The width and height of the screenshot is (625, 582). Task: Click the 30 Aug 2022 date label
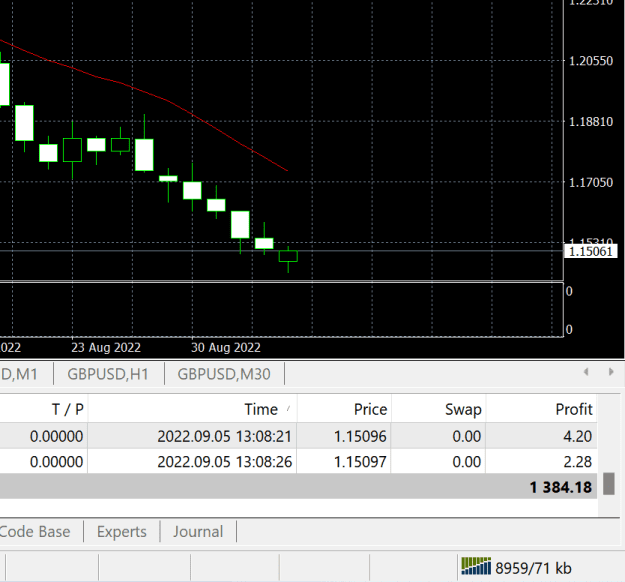(226, 348)
